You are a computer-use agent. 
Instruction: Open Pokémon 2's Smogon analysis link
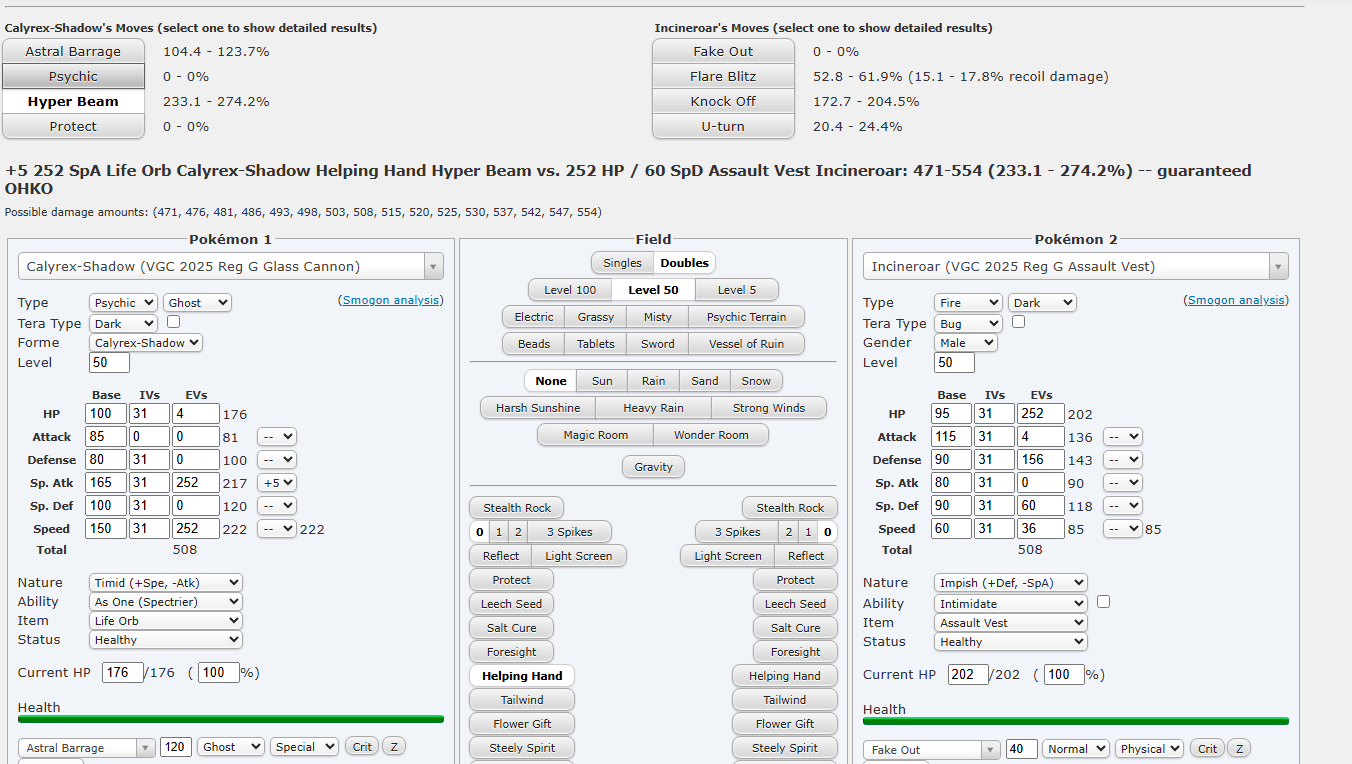coord(1236,300)
